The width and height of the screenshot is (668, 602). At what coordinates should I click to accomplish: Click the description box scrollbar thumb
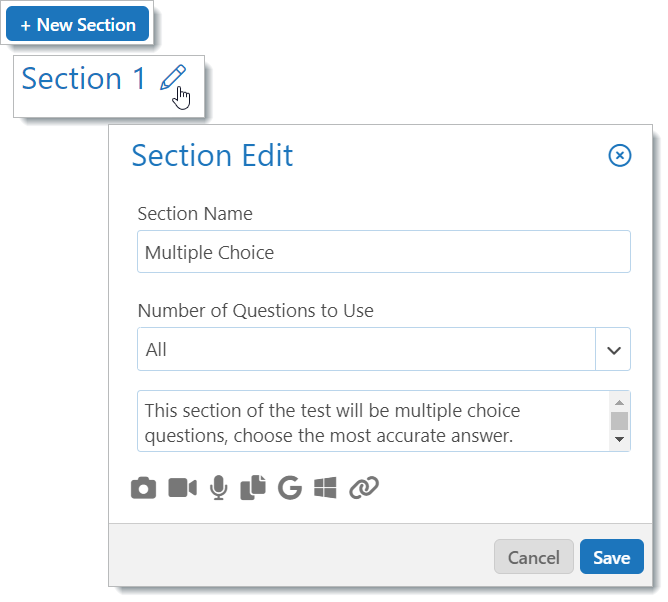[619, 421]
